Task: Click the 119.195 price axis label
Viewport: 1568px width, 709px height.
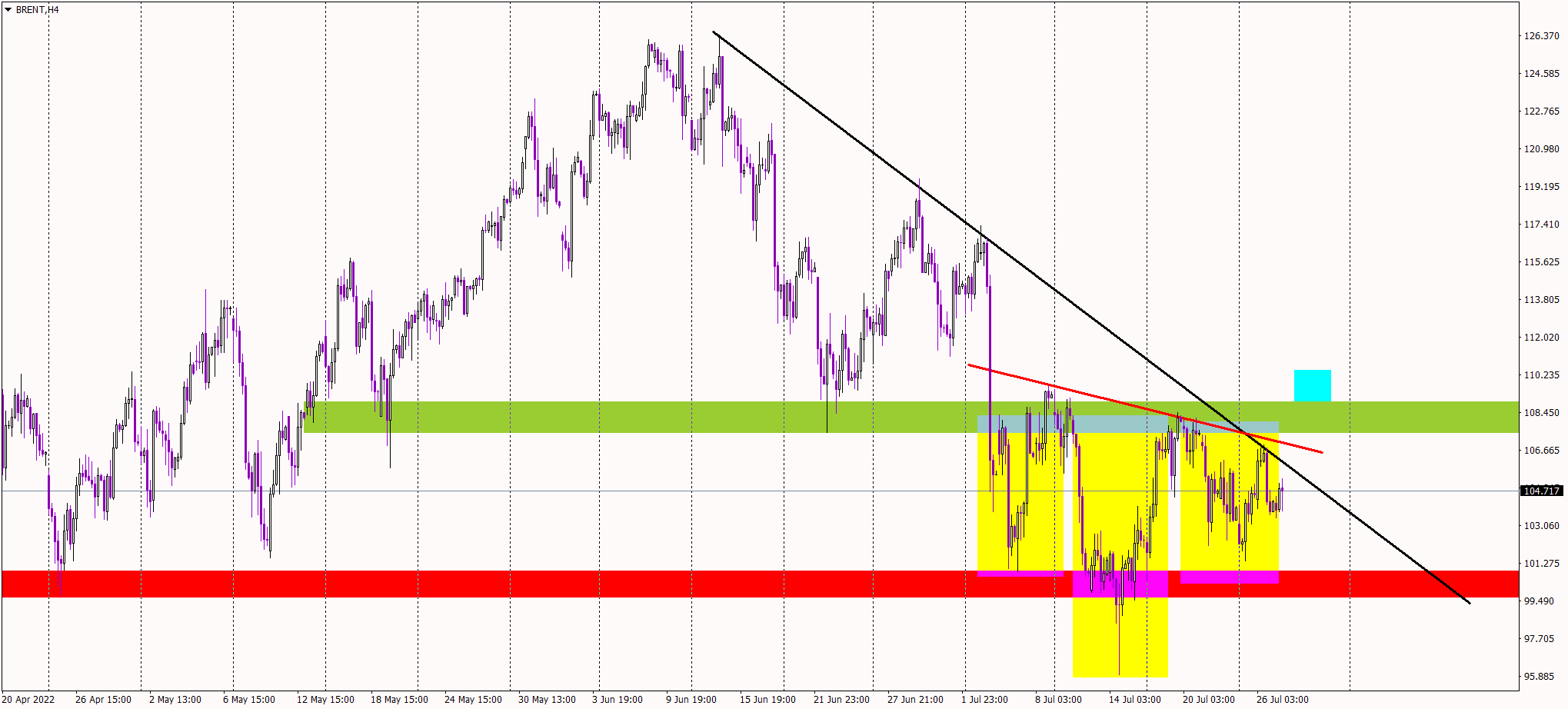Action: click(x=1542, y=186)
